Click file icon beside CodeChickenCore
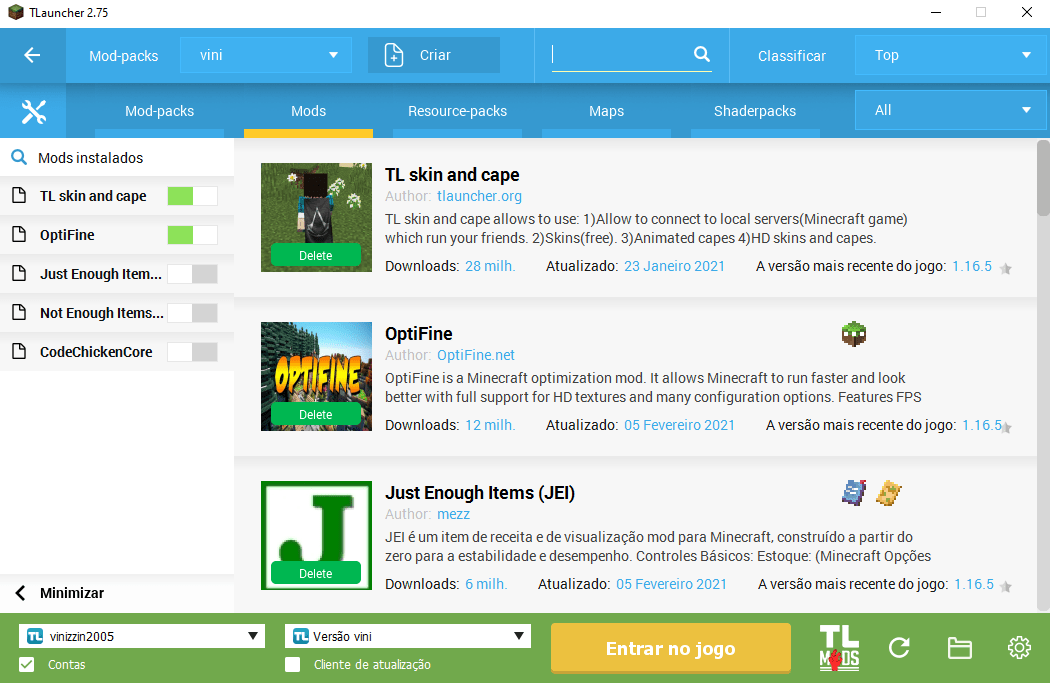 19,351
